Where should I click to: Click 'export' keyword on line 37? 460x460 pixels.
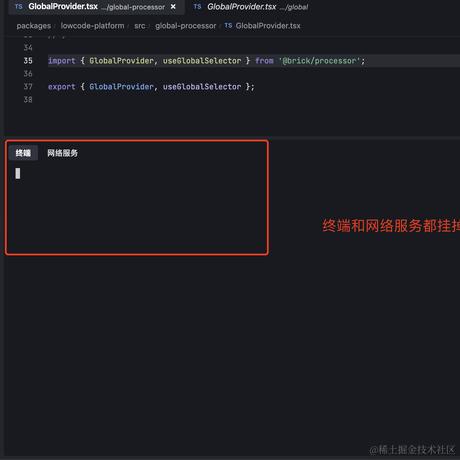62,87
